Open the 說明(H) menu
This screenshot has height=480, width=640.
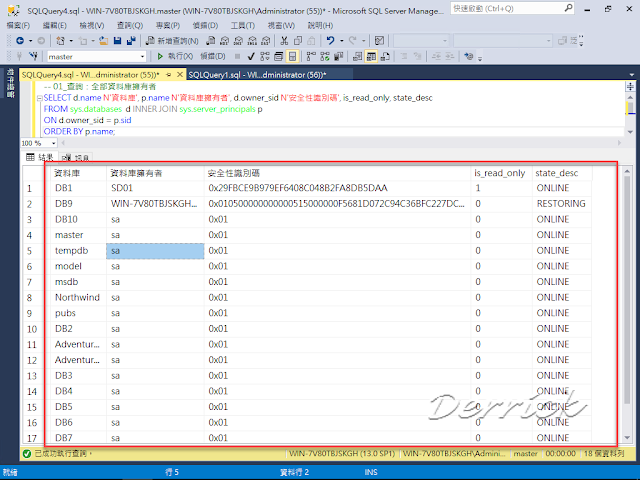(320, 25)
